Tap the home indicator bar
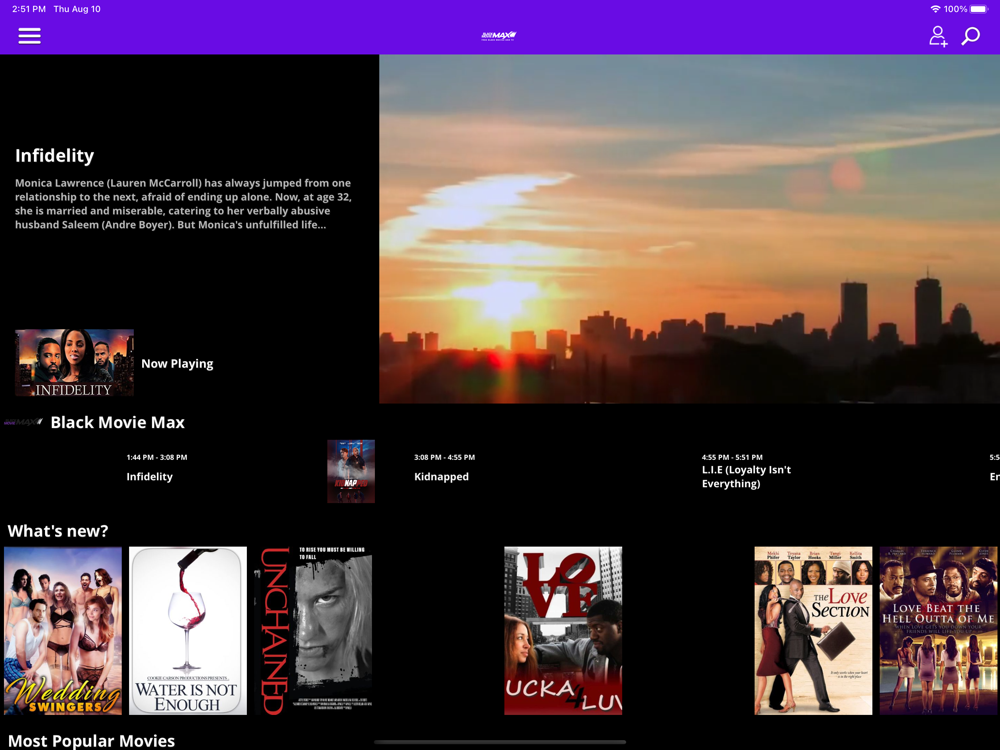 [500, 742]
